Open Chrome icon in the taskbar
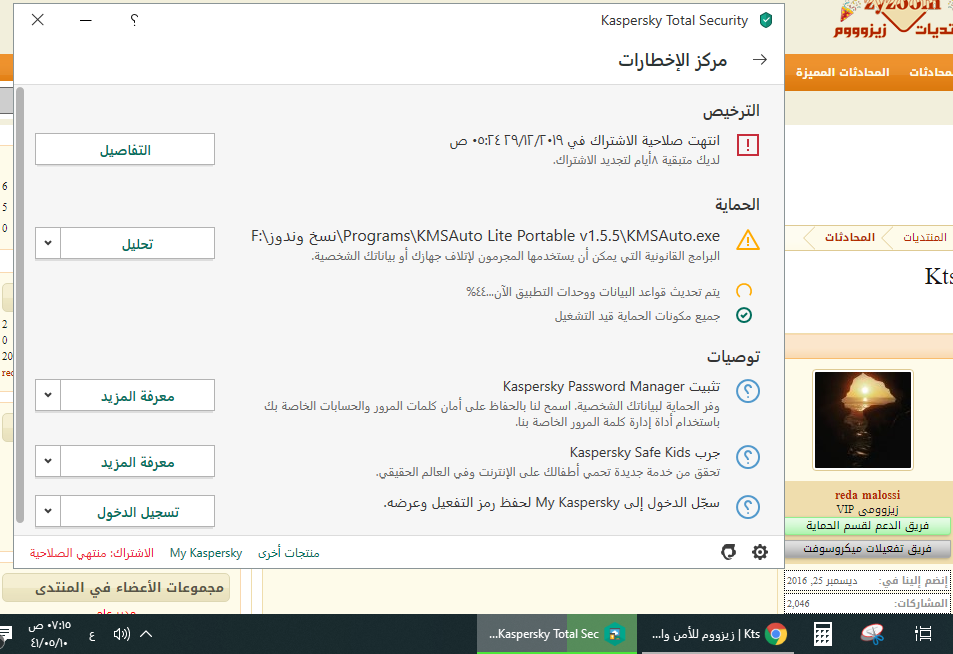This screenshot has height=654, width=953. (x=776, y=634)
